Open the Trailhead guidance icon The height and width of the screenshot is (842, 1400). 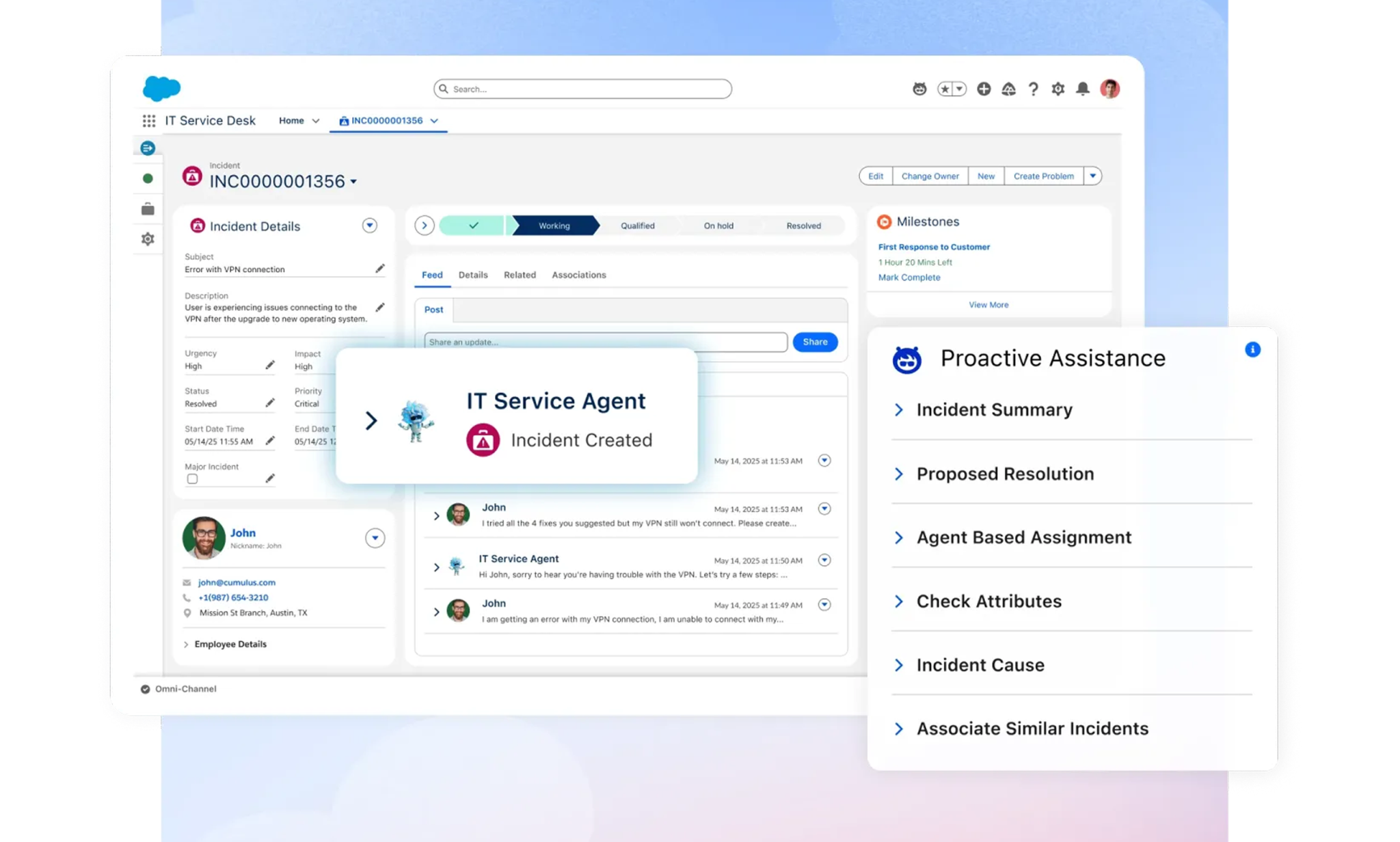[x=1008, y=89]
